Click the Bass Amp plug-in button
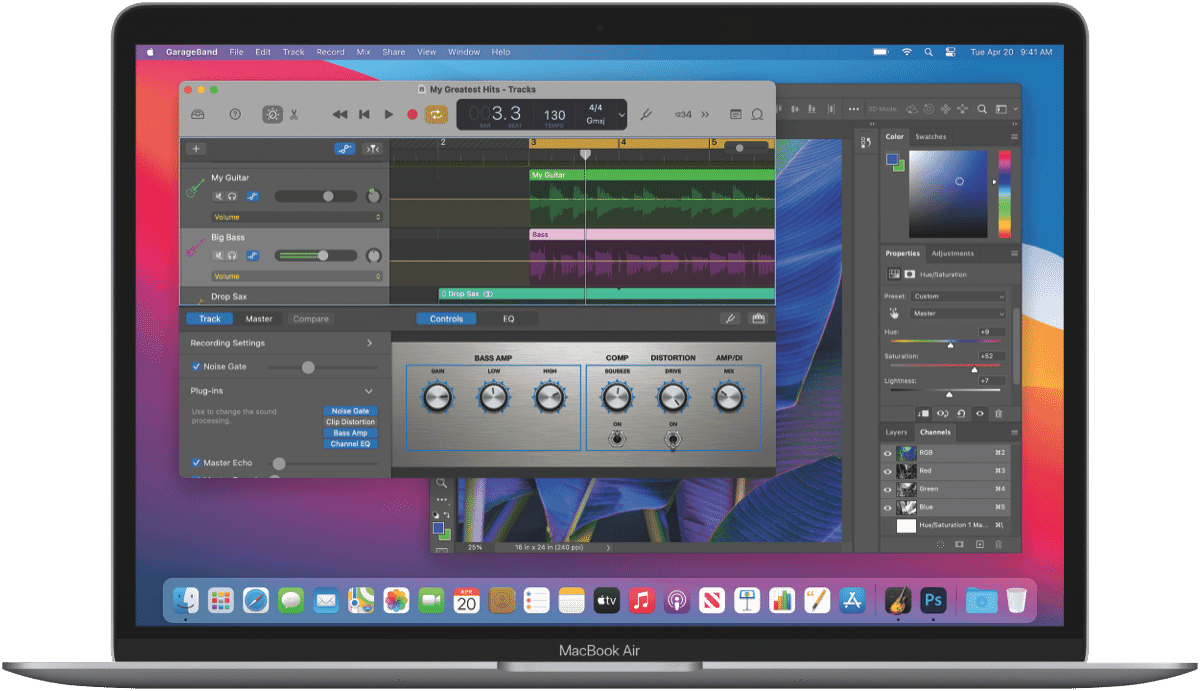1200x691 pixels. tap(350, 433)
